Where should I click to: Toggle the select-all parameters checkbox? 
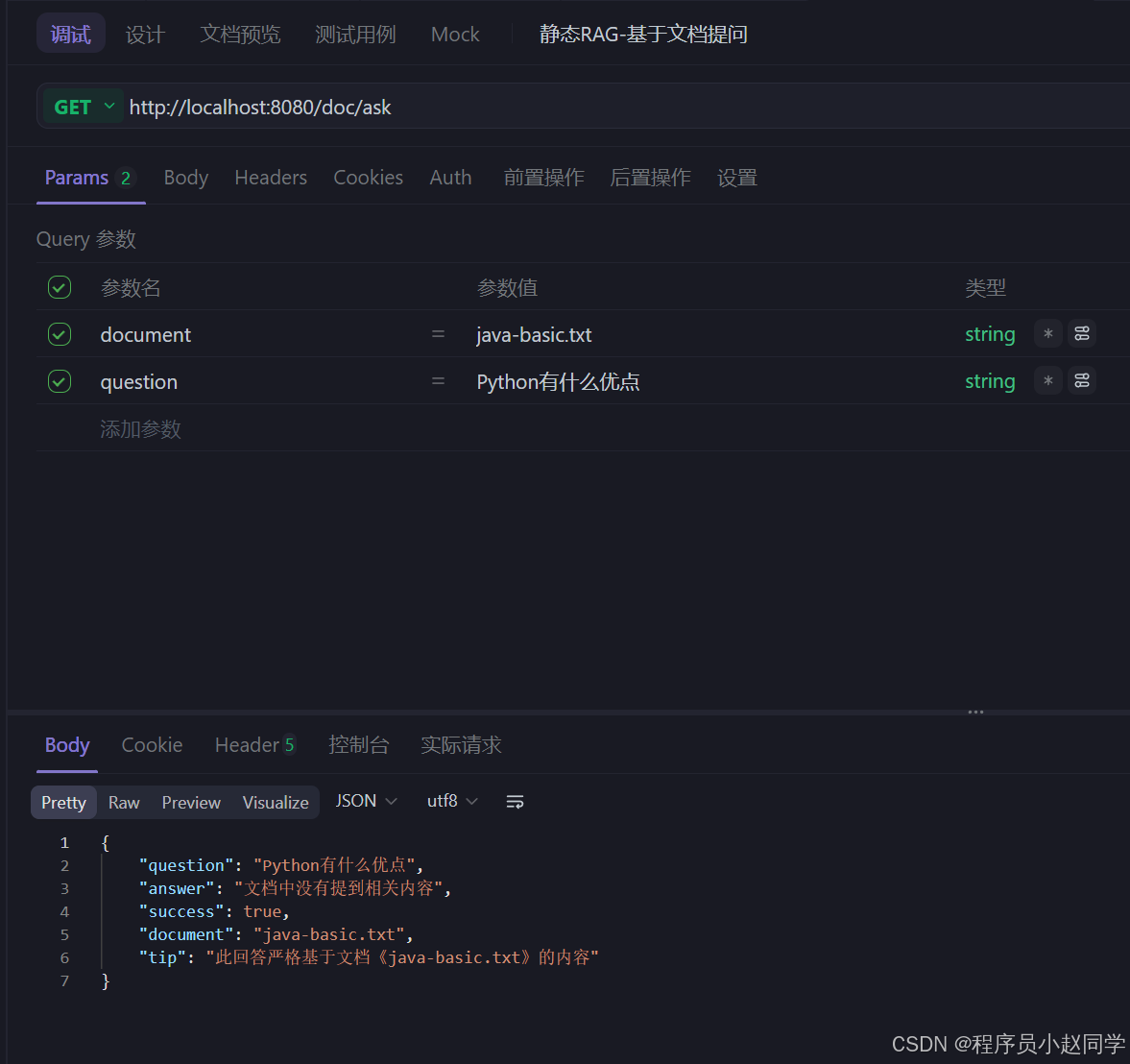tap(60, 288)
